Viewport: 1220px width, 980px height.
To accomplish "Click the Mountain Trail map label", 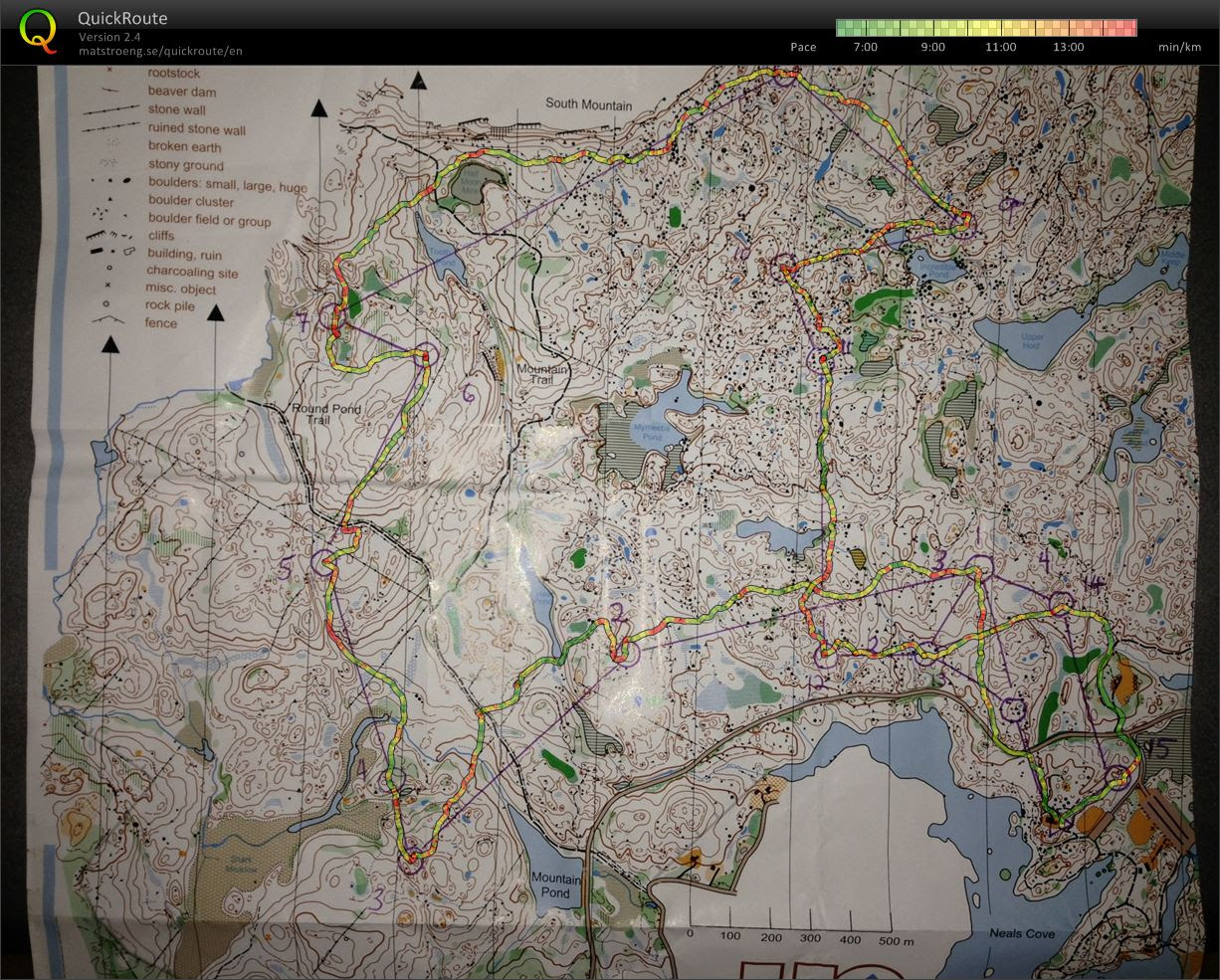I will [x=541, y=375].
